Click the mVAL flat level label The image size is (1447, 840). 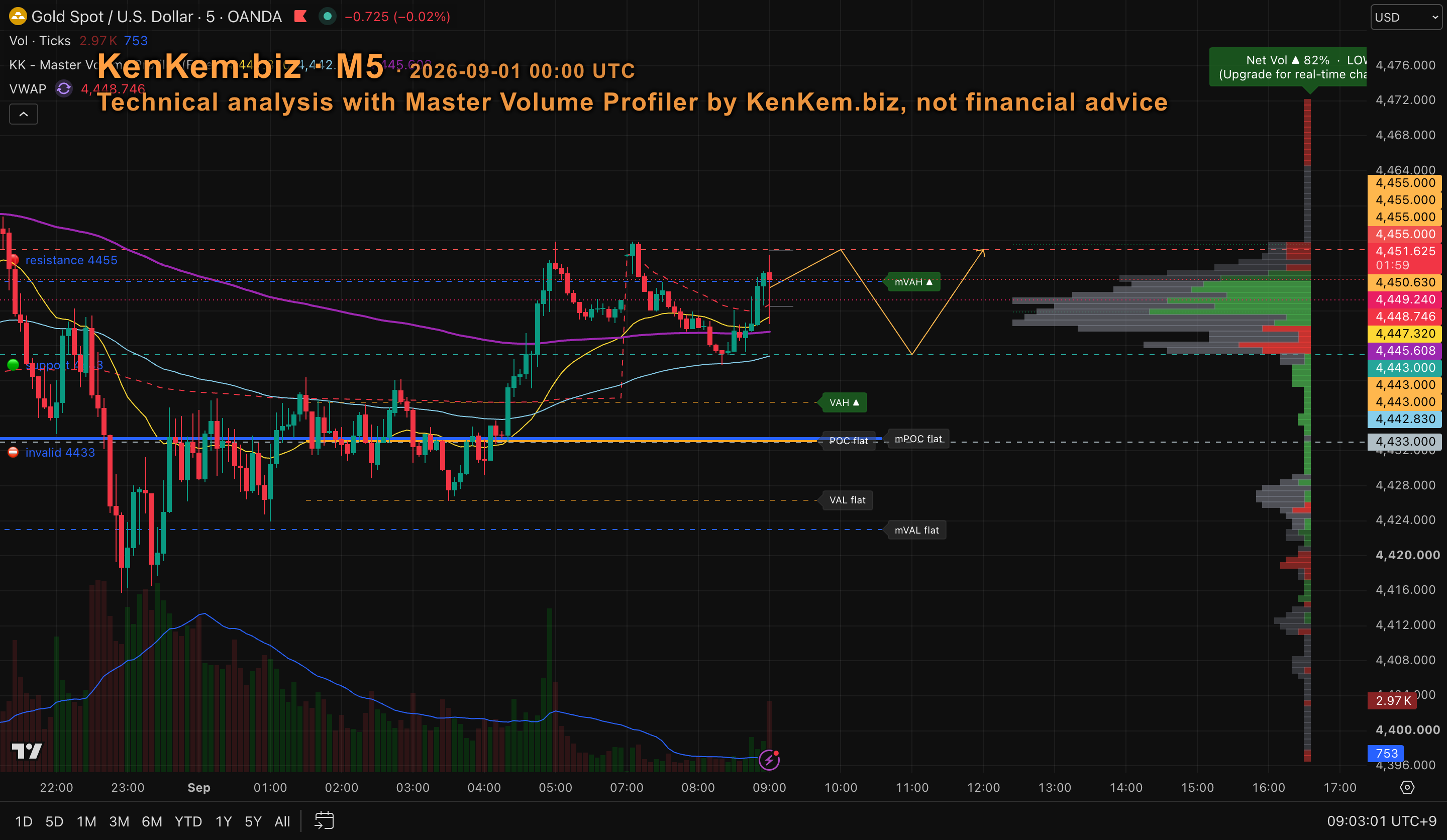tap(916, 530)
